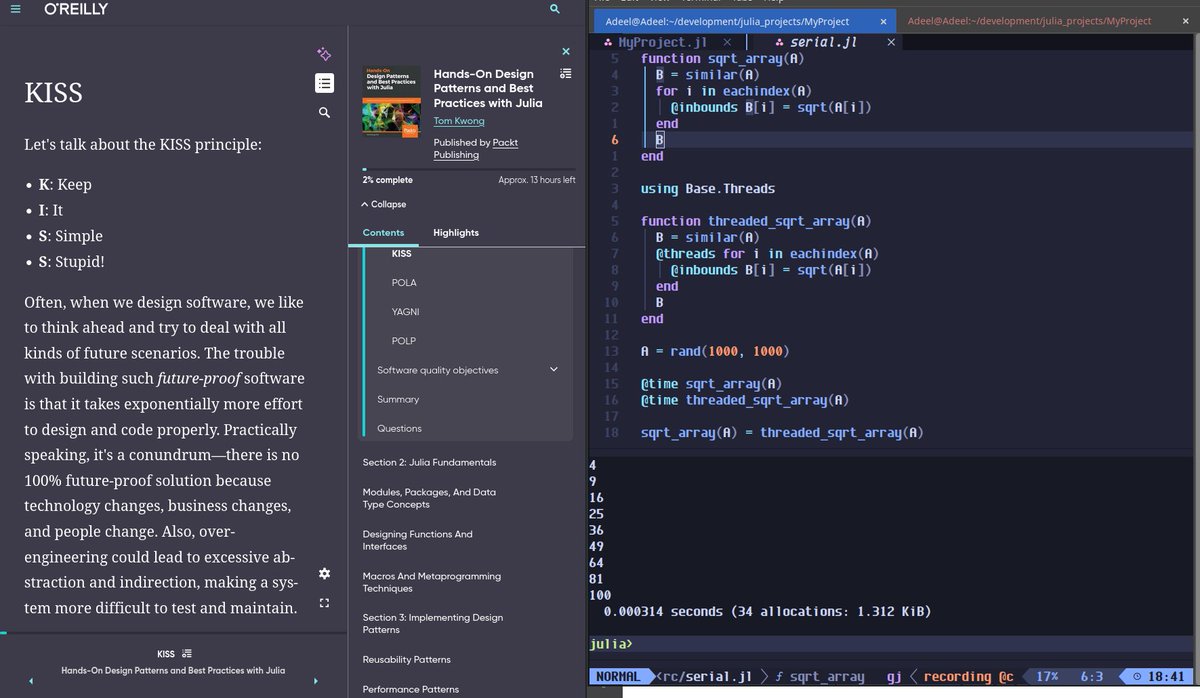This screenshot has height=698, width=1200.
Task: Click '0.000314 seconds' timing output
Action: tap(661, 611)
